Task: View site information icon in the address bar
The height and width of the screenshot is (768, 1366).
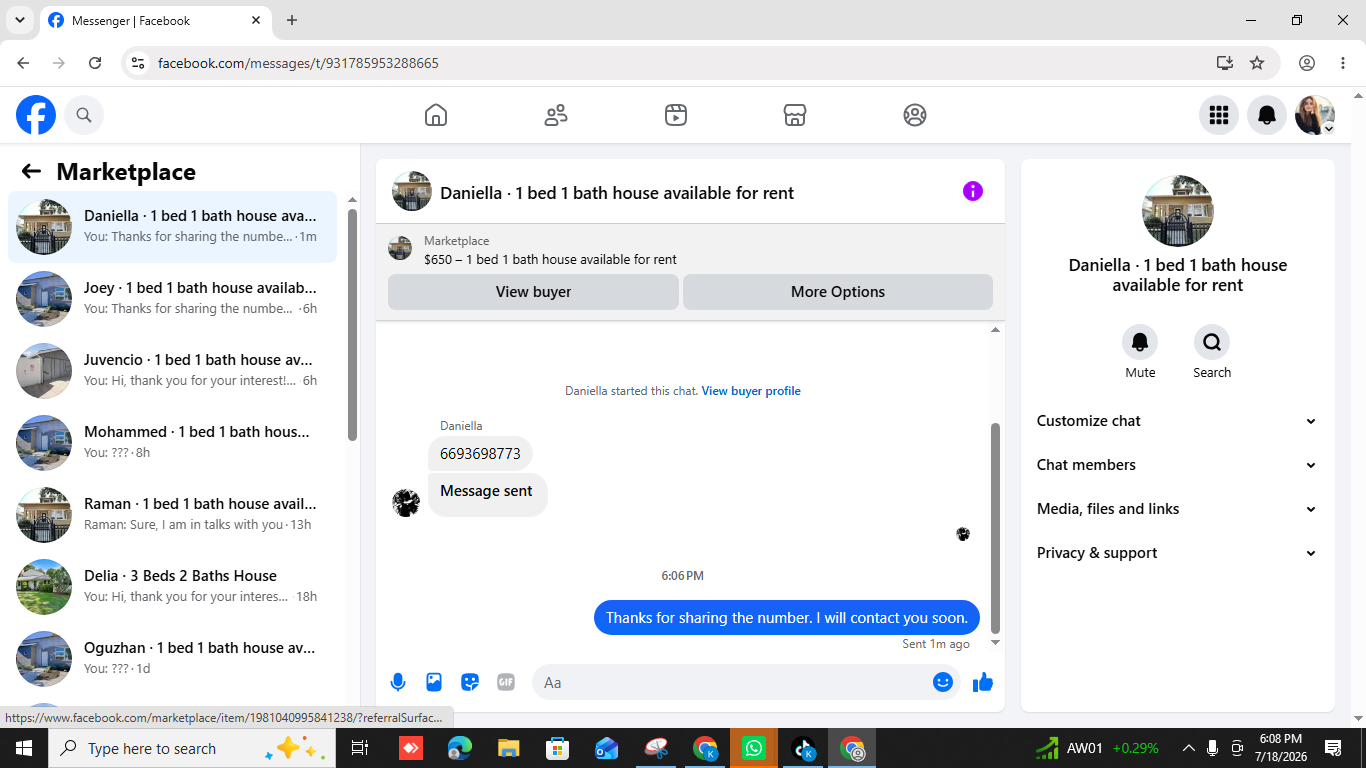Action: point(138,63)
